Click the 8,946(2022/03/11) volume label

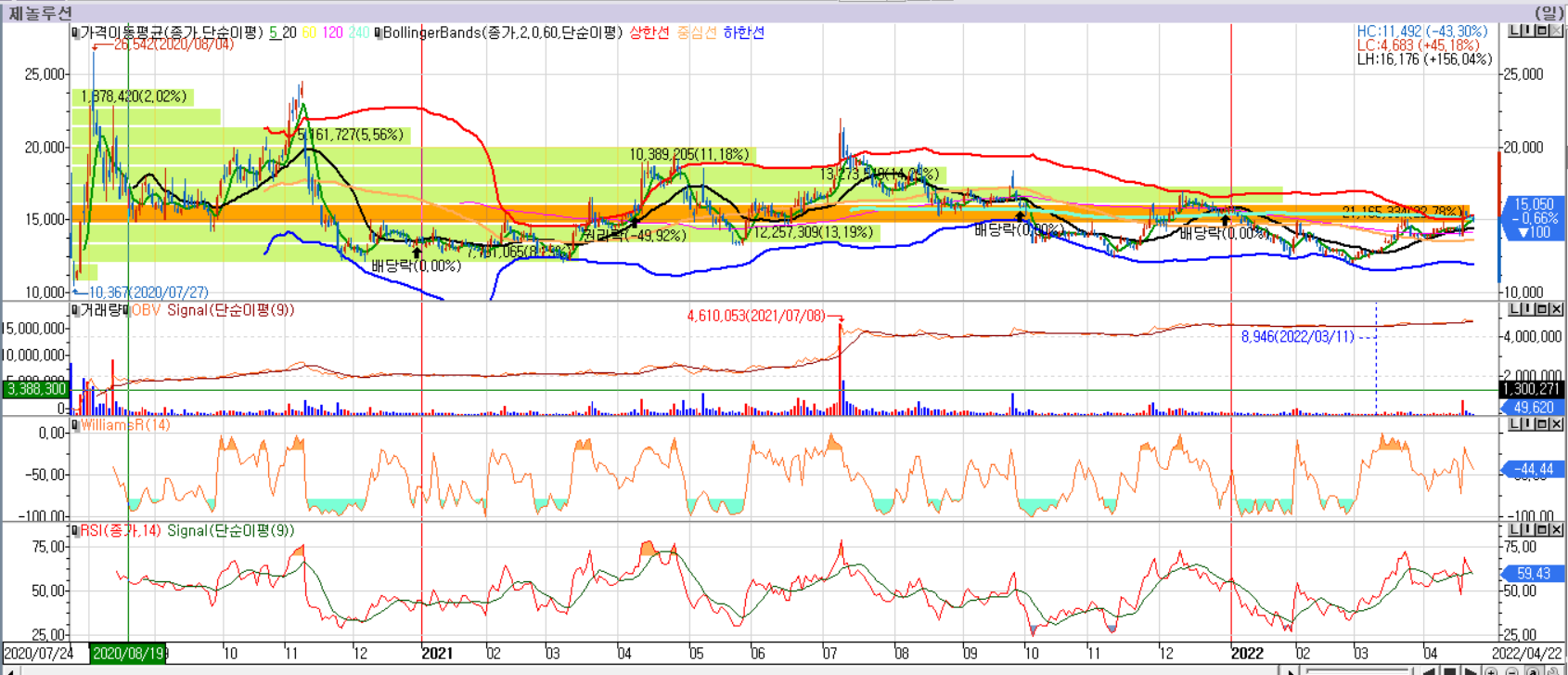click(x=1298, y=336)
